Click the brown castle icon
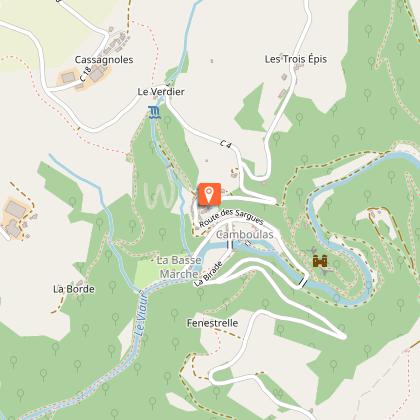 click(x=320, y=261)
